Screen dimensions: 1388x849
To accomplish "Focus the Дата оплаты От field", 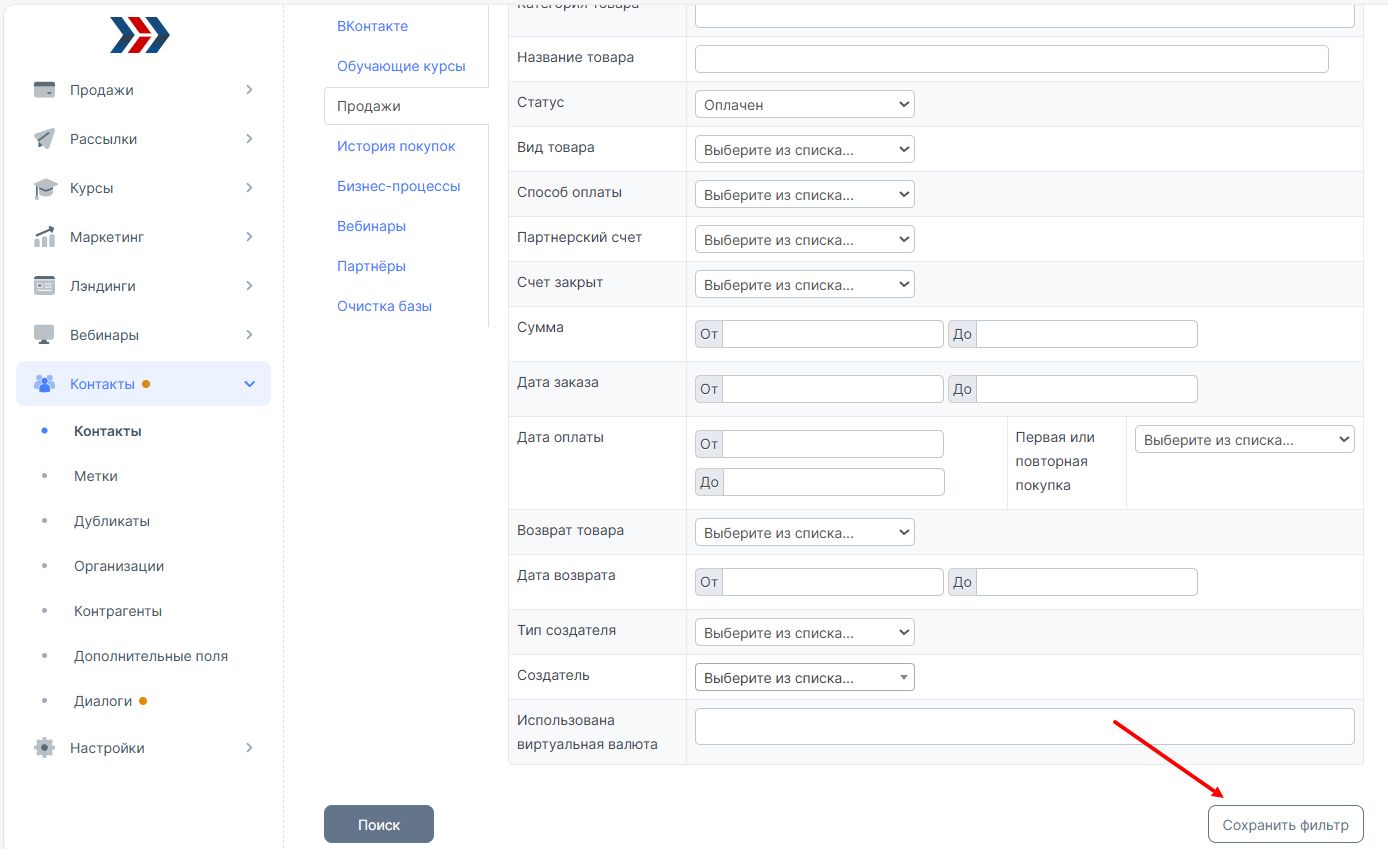I will [x=833, y=444].
